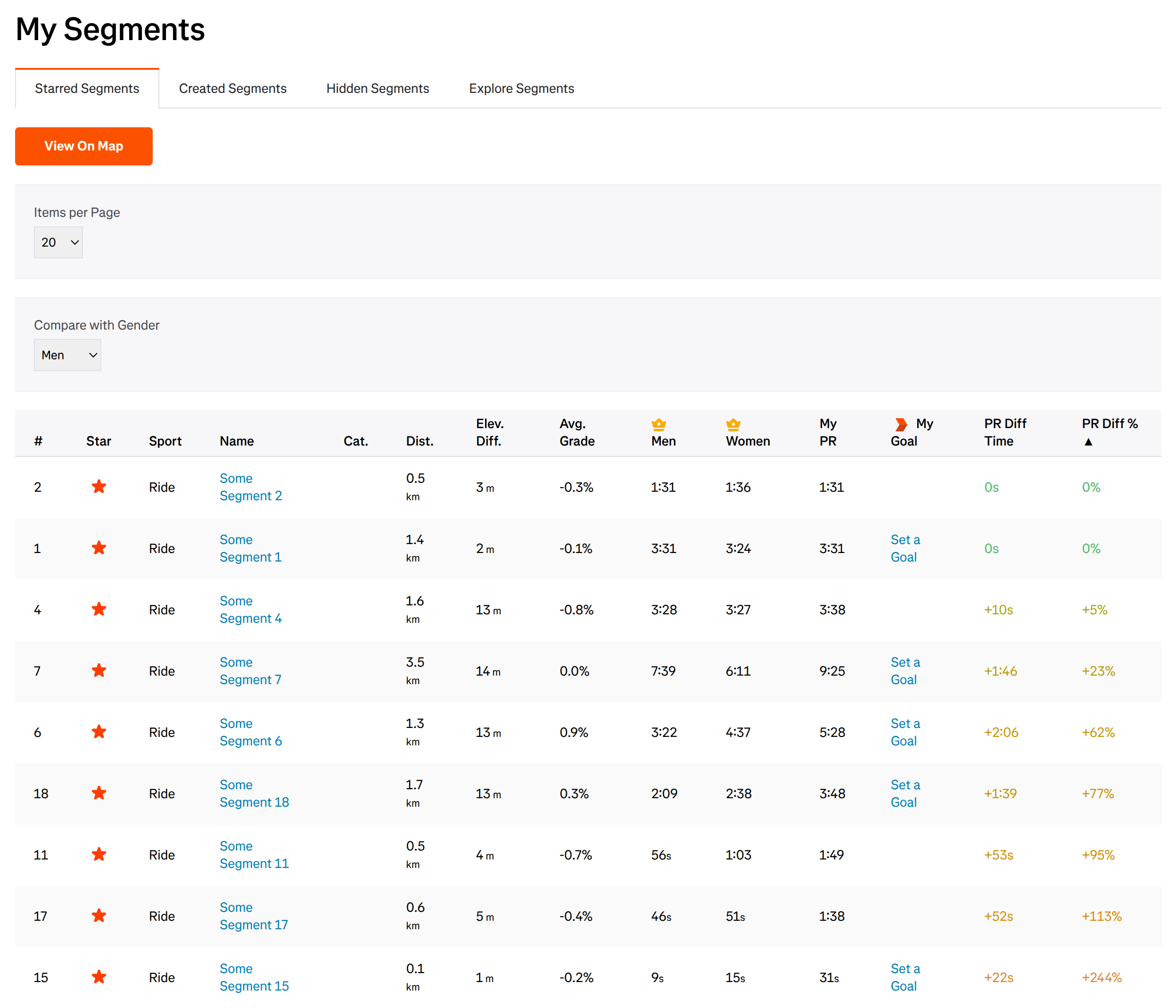Click the 0.9% average grade cell

(574, 732)
